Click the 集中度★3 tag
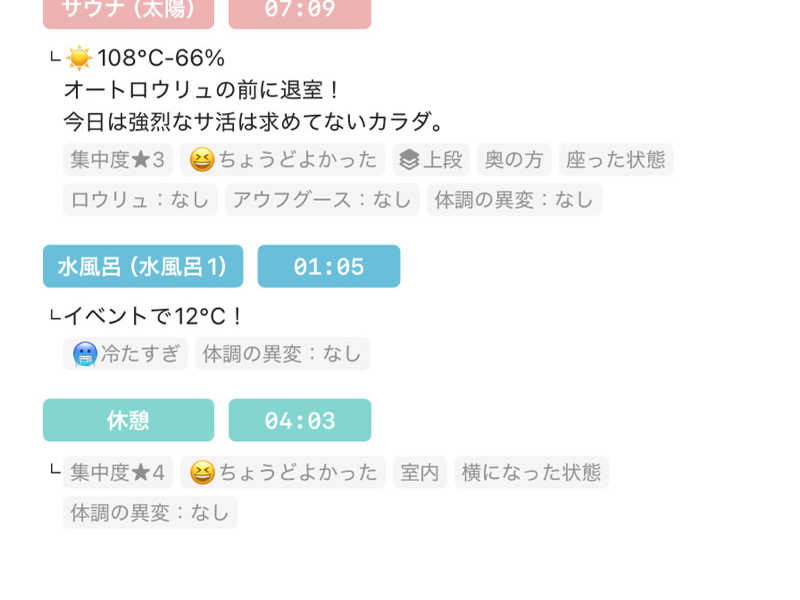This screenshot has width=800, height=600. point(118,159)
